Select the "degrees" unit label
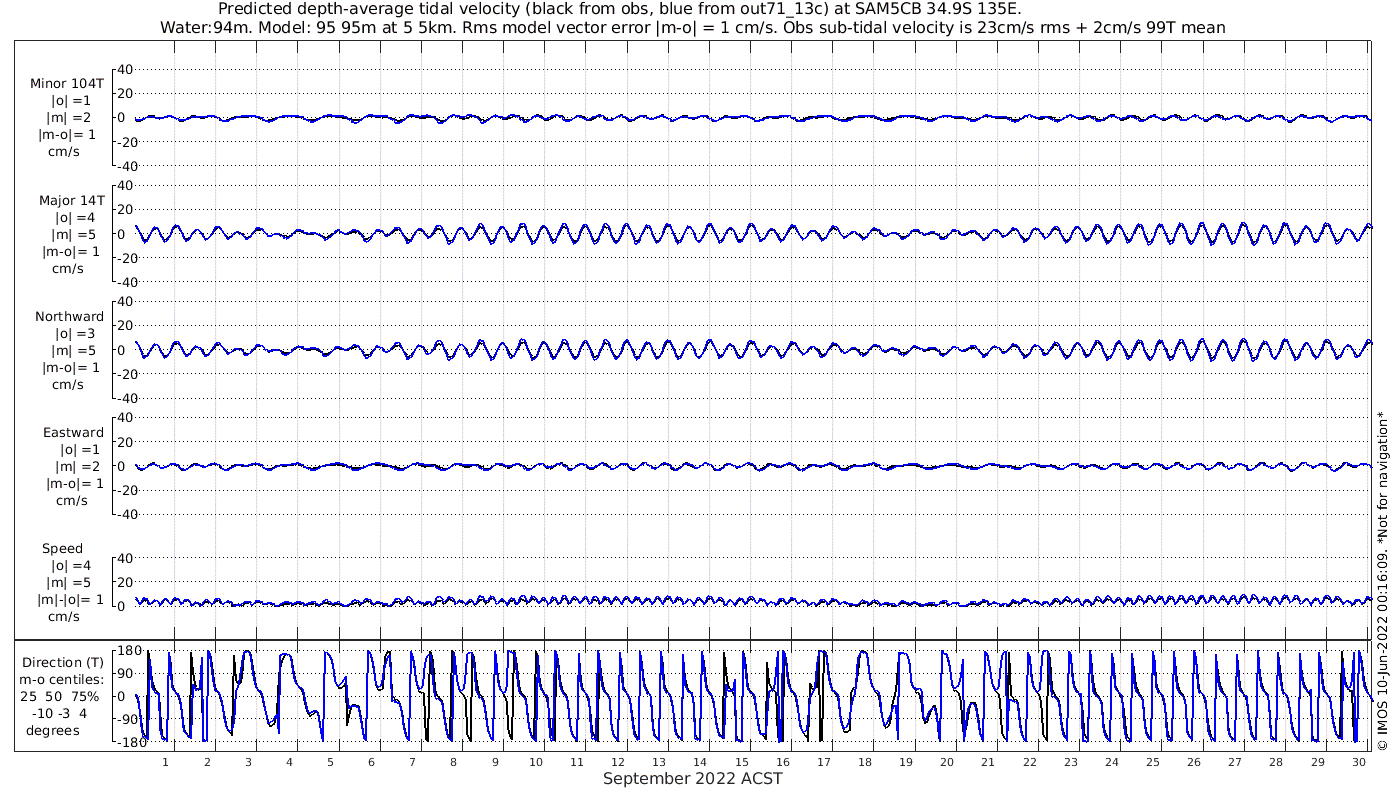This screenshot has width=1400, height=800. point(53,731)
